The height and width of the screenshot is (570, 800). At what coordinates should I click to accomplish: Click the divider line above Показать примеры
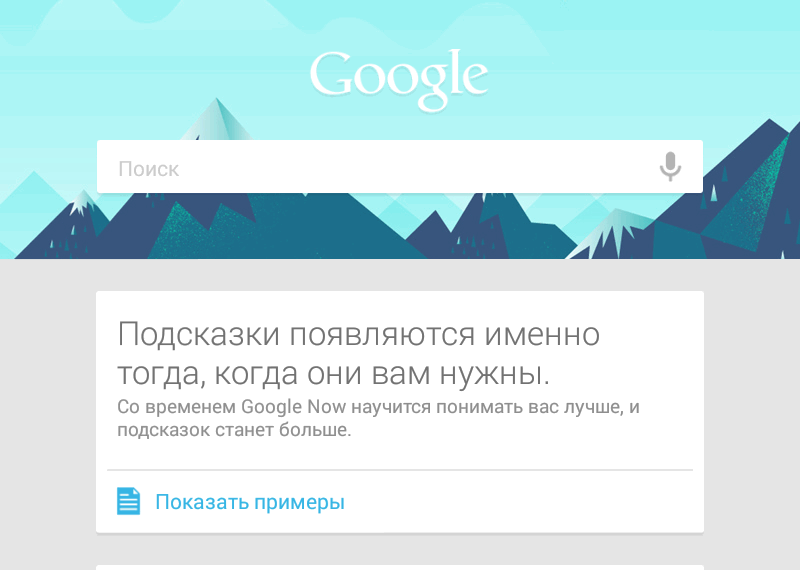tap(400, 469)
